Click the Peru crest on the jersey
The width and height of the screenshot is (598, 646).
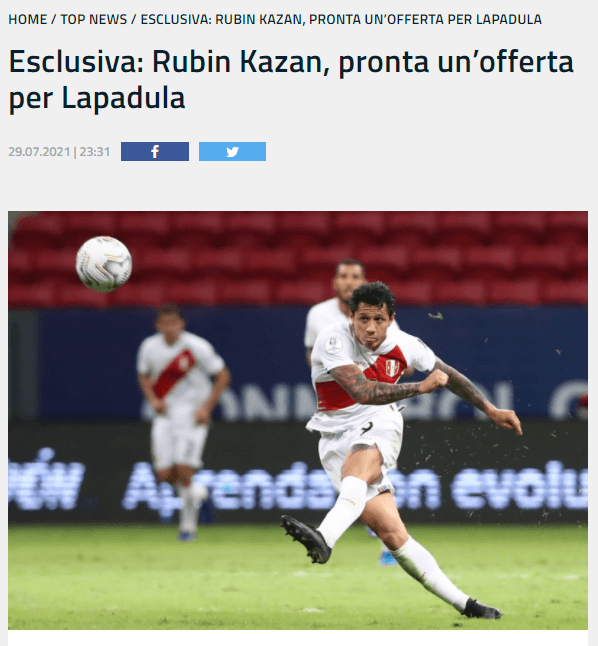click(392, 366)
